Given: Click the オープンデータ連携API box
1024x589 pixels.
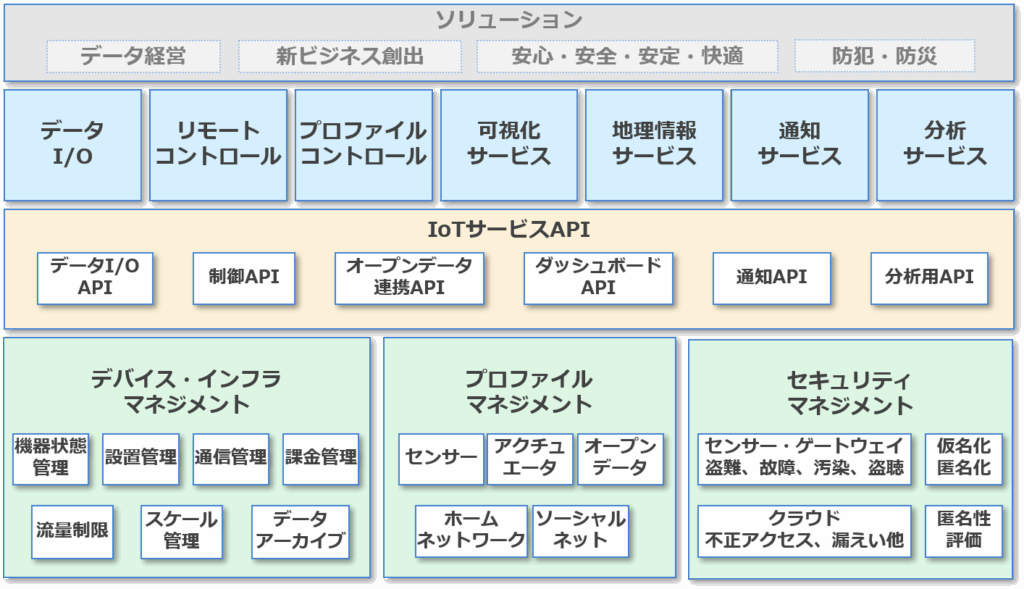Looking at the screenshot, I should (x=409, y=277).
